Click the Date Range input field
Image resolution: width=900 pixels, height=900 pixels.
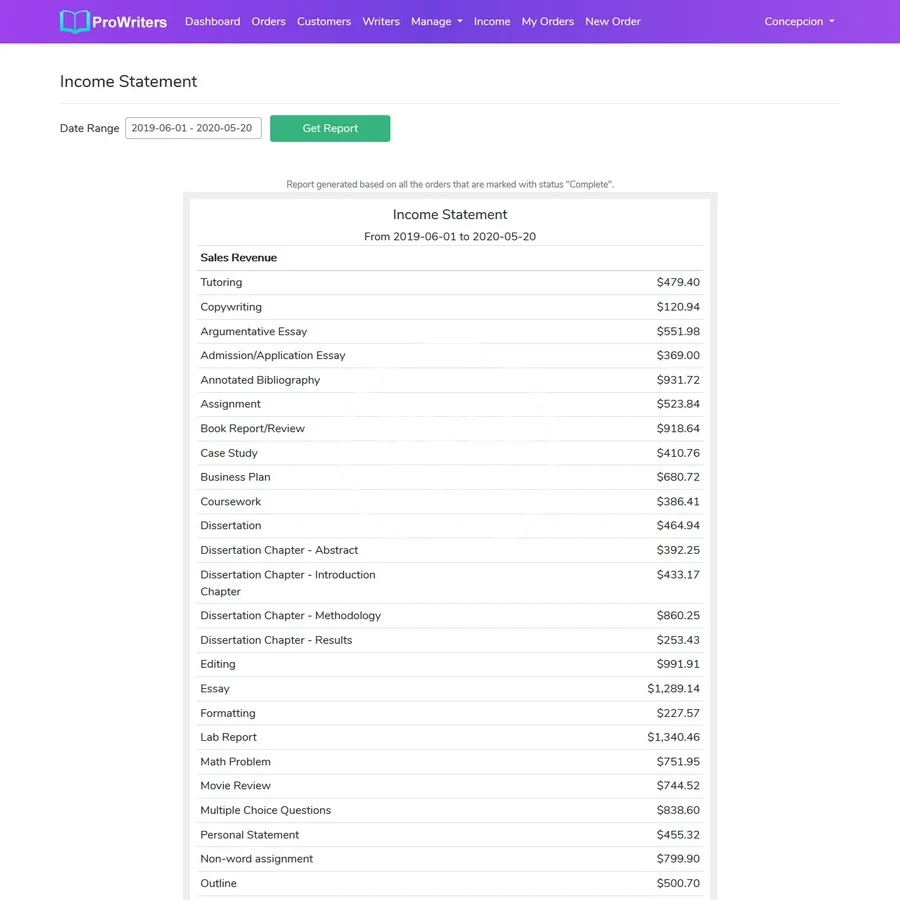(193, 128)
